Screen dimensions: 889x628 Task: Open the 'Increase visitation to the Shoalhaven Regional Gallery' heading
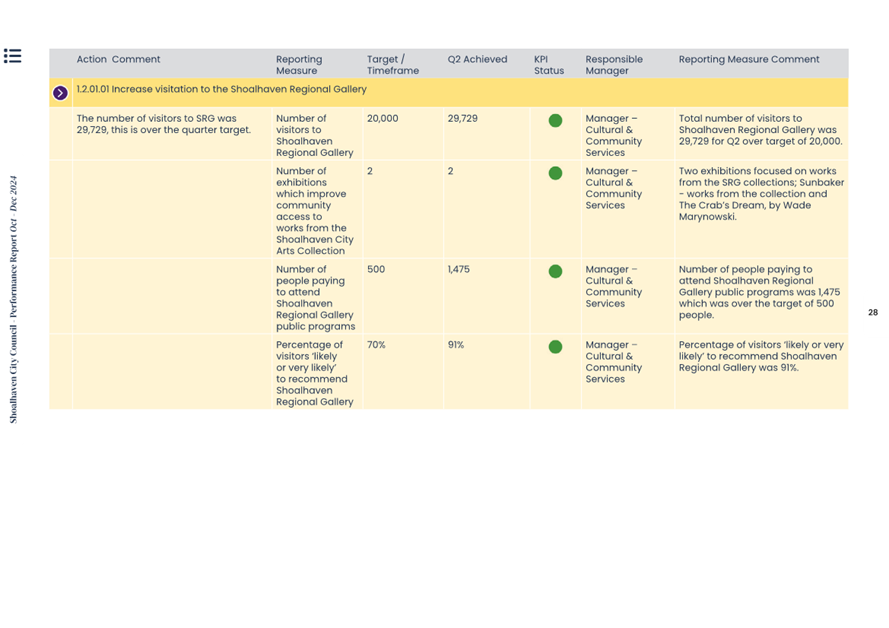[x=221, y=89]
